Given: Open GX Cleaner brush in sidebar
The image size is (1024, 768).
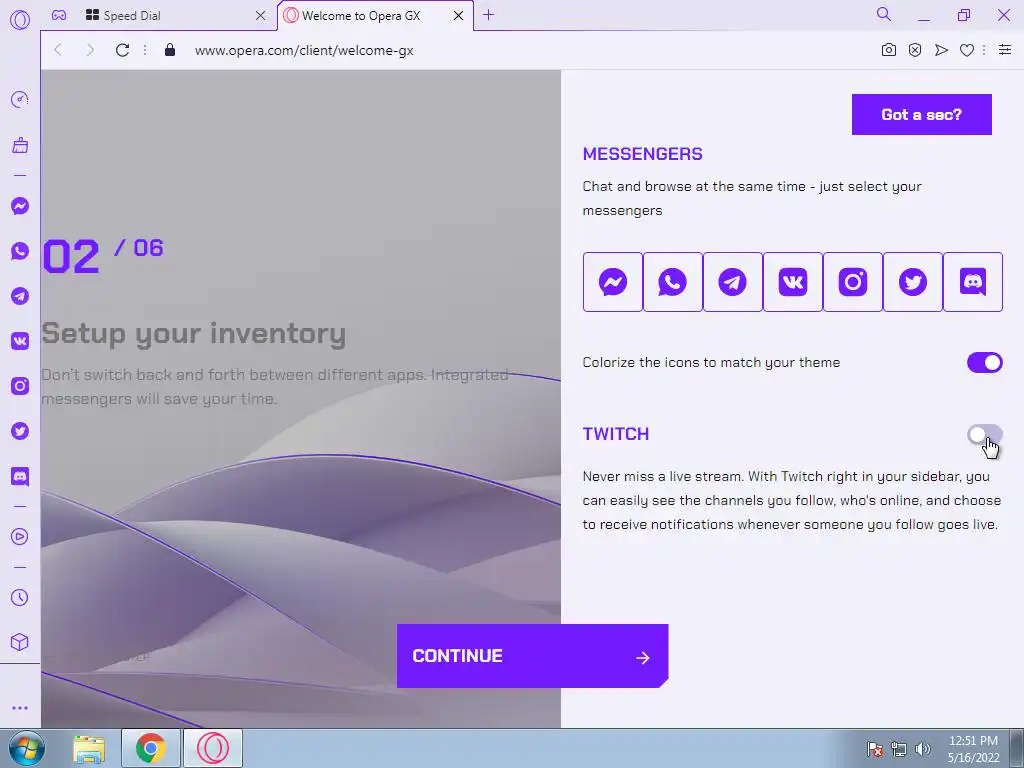Looking at the screenshot, I should tap(20, 145).
